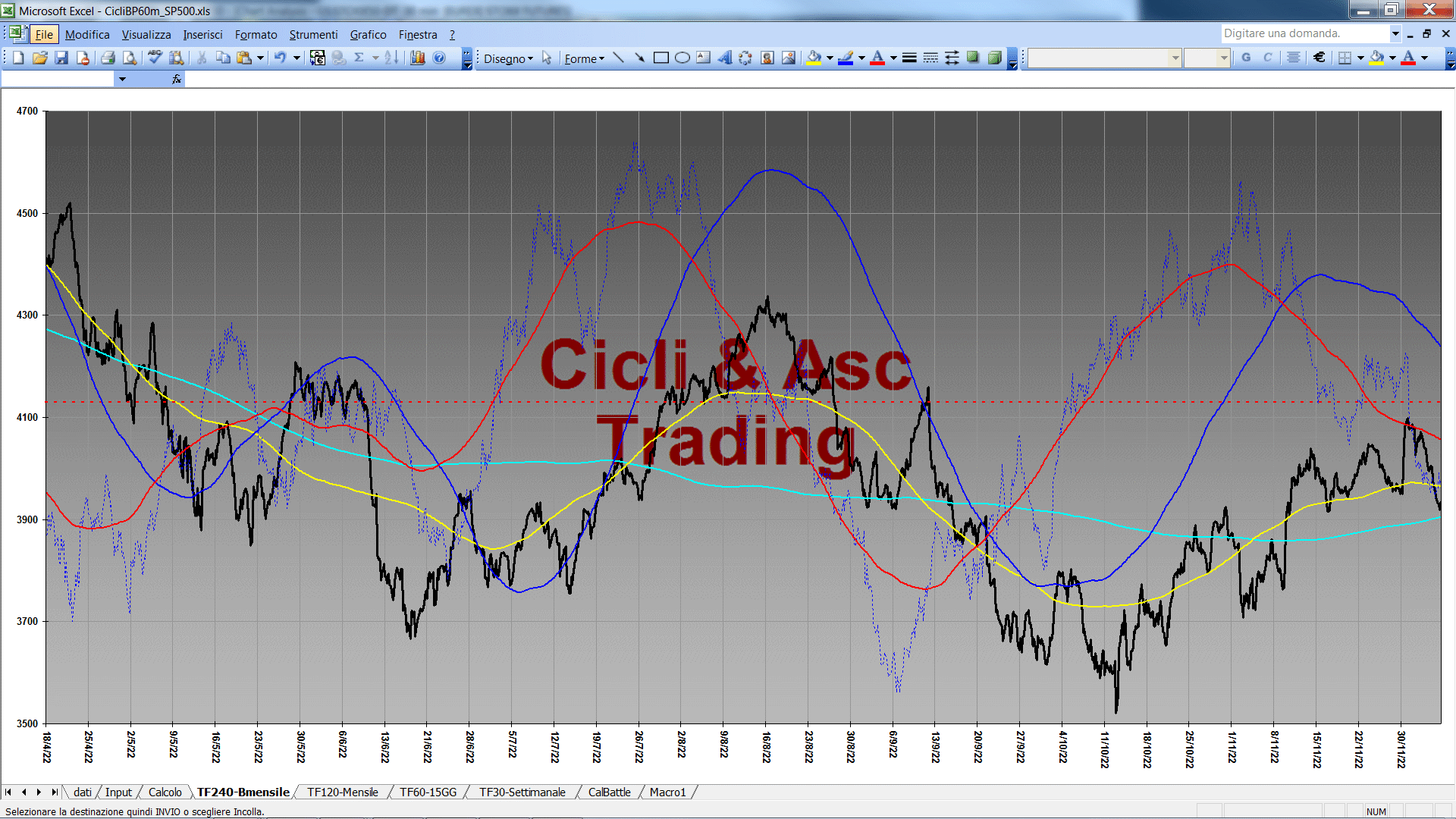The image size is (1456, 819).
Task: Insert a diagram or organization chart
Action: [x=746, y=58]
